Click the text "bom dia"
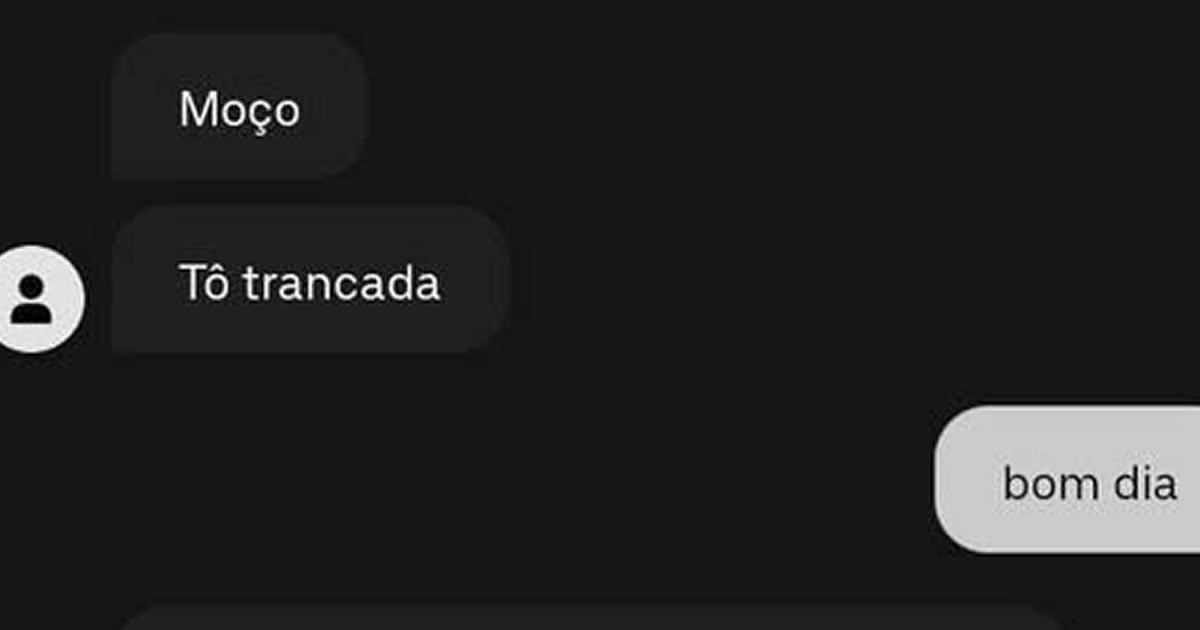 click(x=1089, y=484)
